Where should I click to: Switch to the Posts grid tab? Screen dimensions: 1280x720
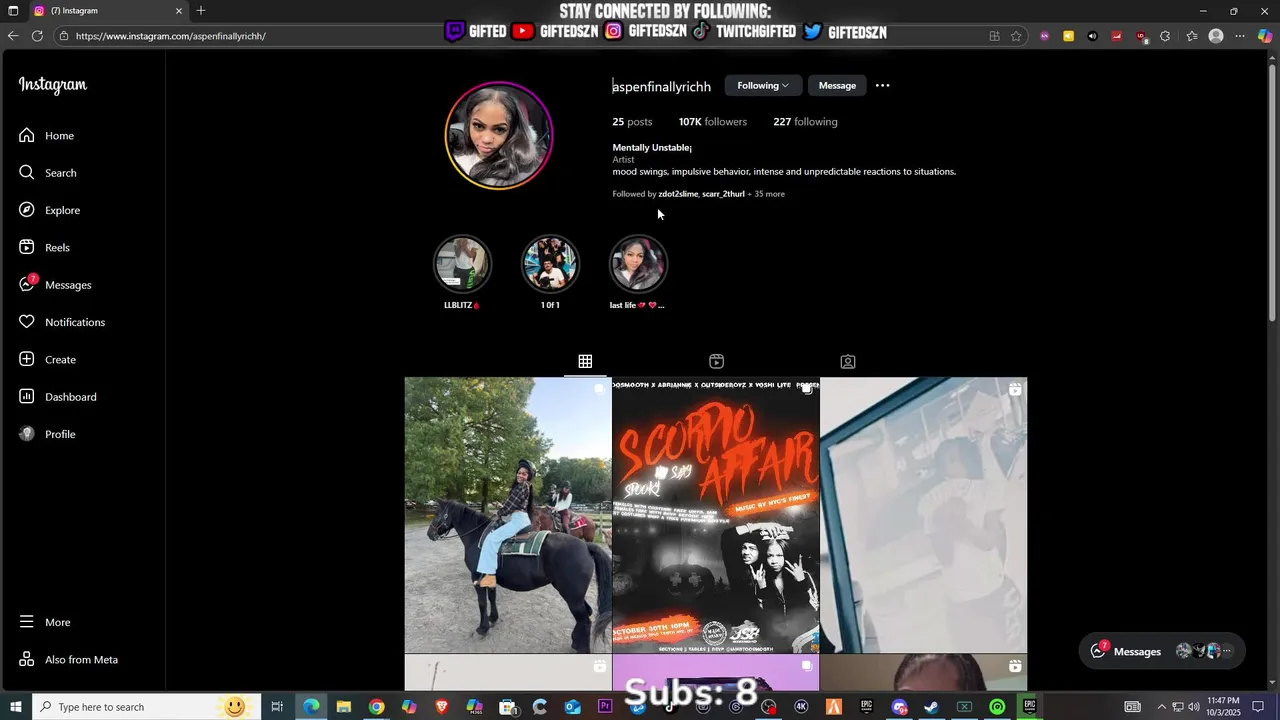pos(585,361)
